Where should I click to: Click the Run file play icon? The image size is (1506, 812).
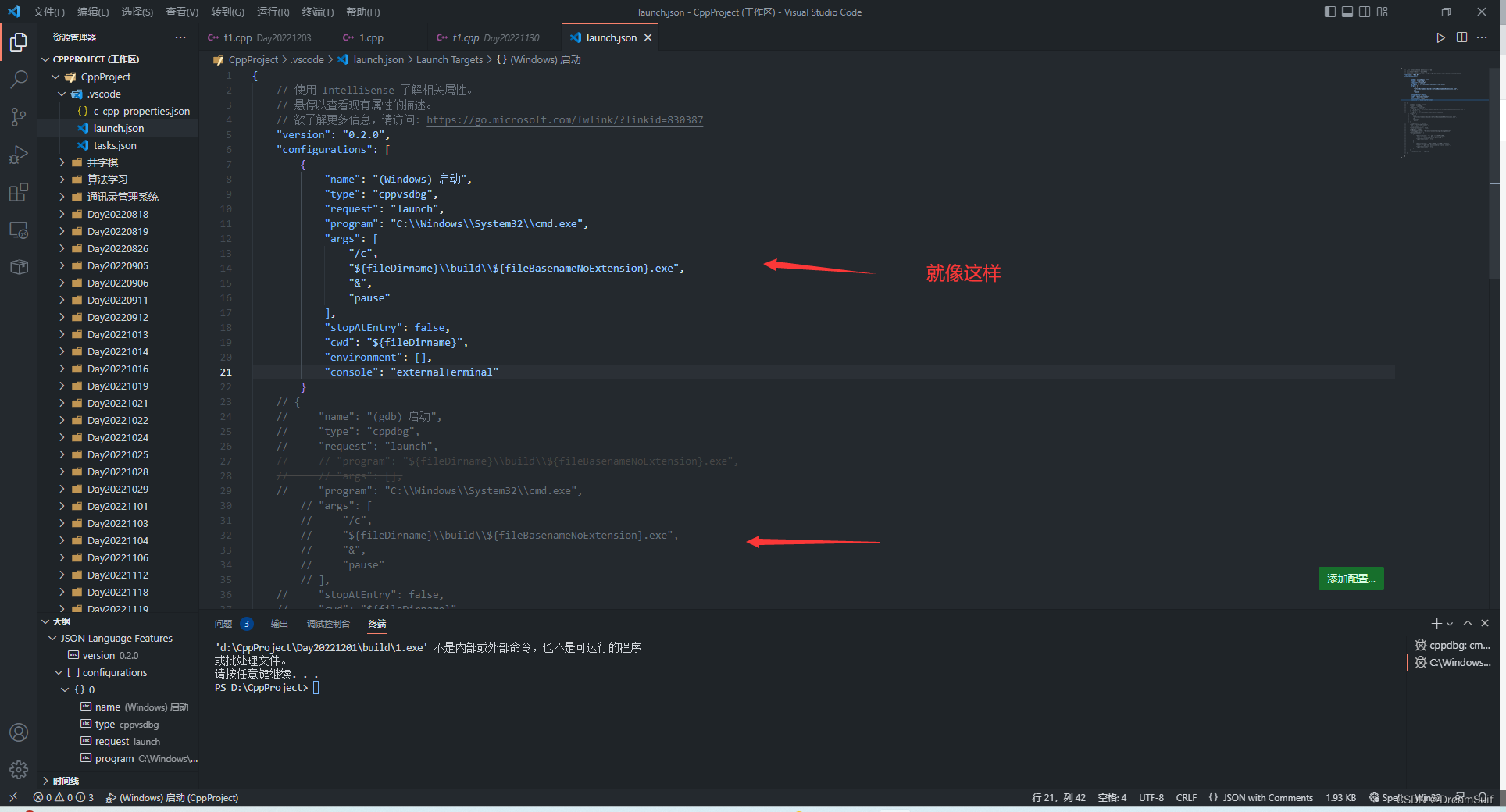click(1440, 37)
